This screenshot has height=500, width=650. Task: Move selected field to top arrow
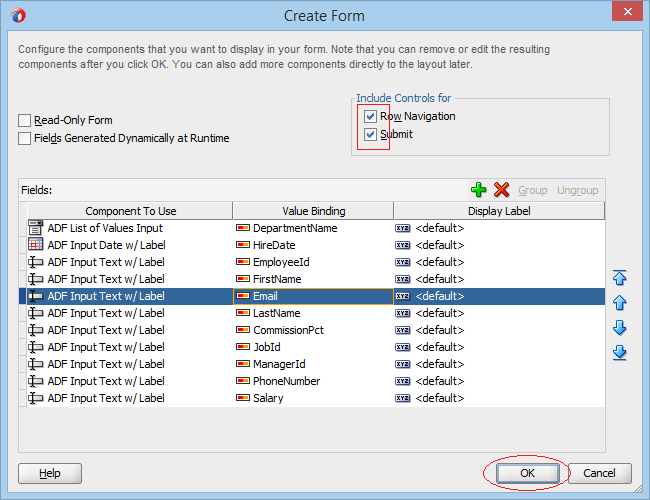(x=619, y=277)
